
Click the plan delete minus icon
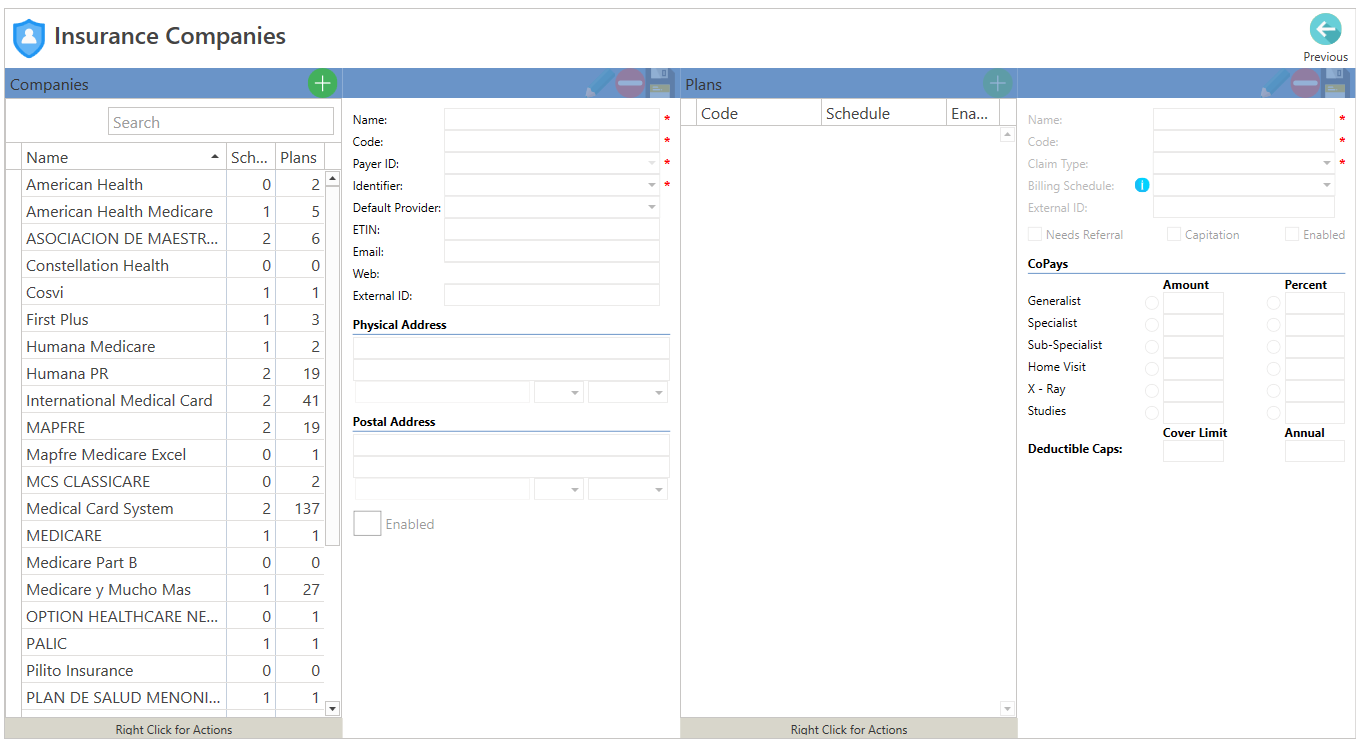click(x=1305, y=83)
